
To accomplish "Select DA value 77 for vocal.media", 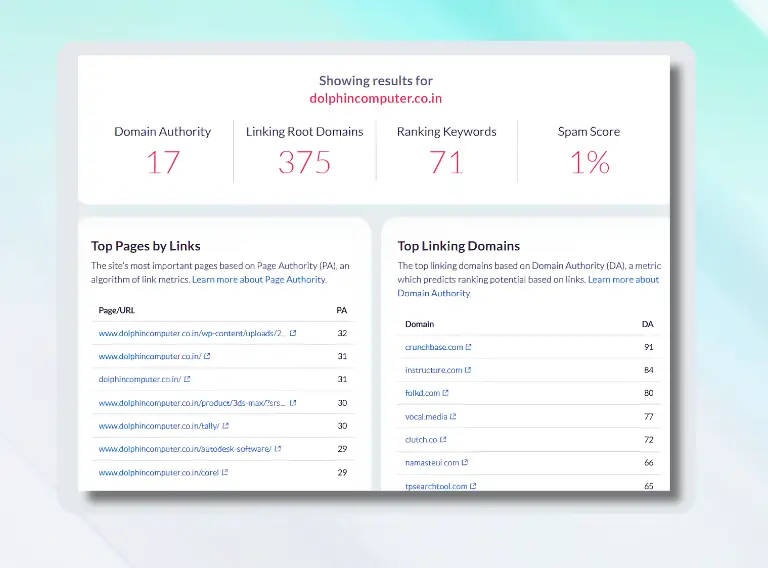I will coord(648,416).
